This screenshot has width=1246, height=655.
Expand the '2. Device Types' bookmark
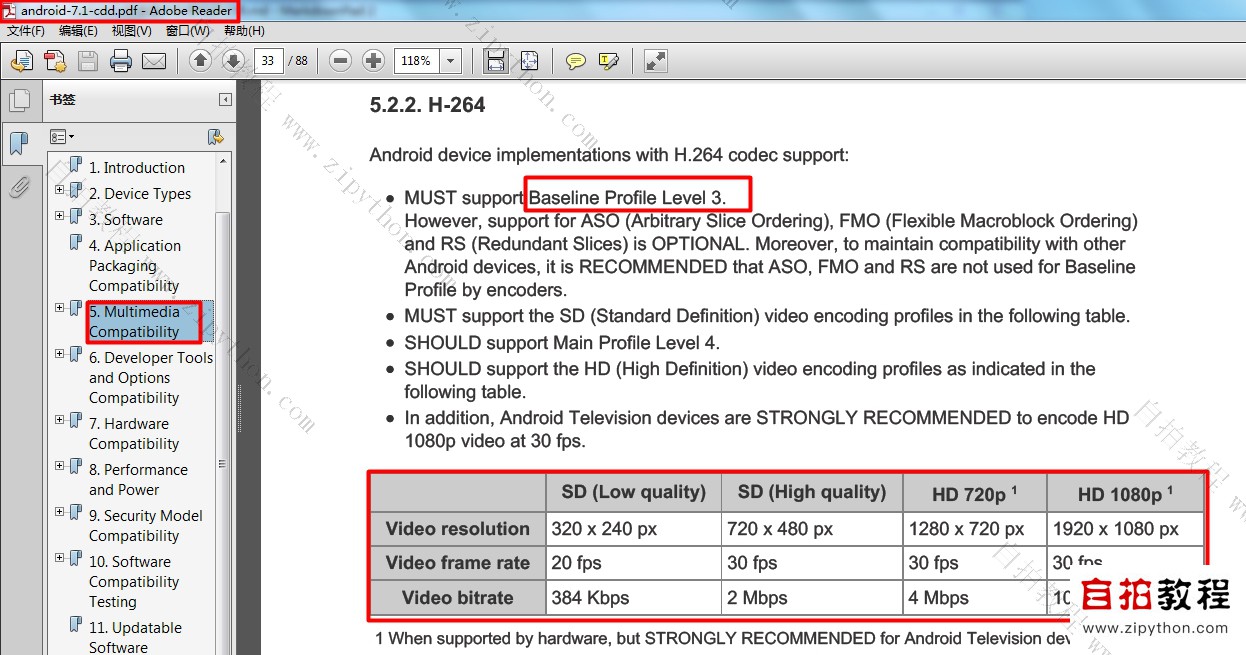[x=60, y=190]
